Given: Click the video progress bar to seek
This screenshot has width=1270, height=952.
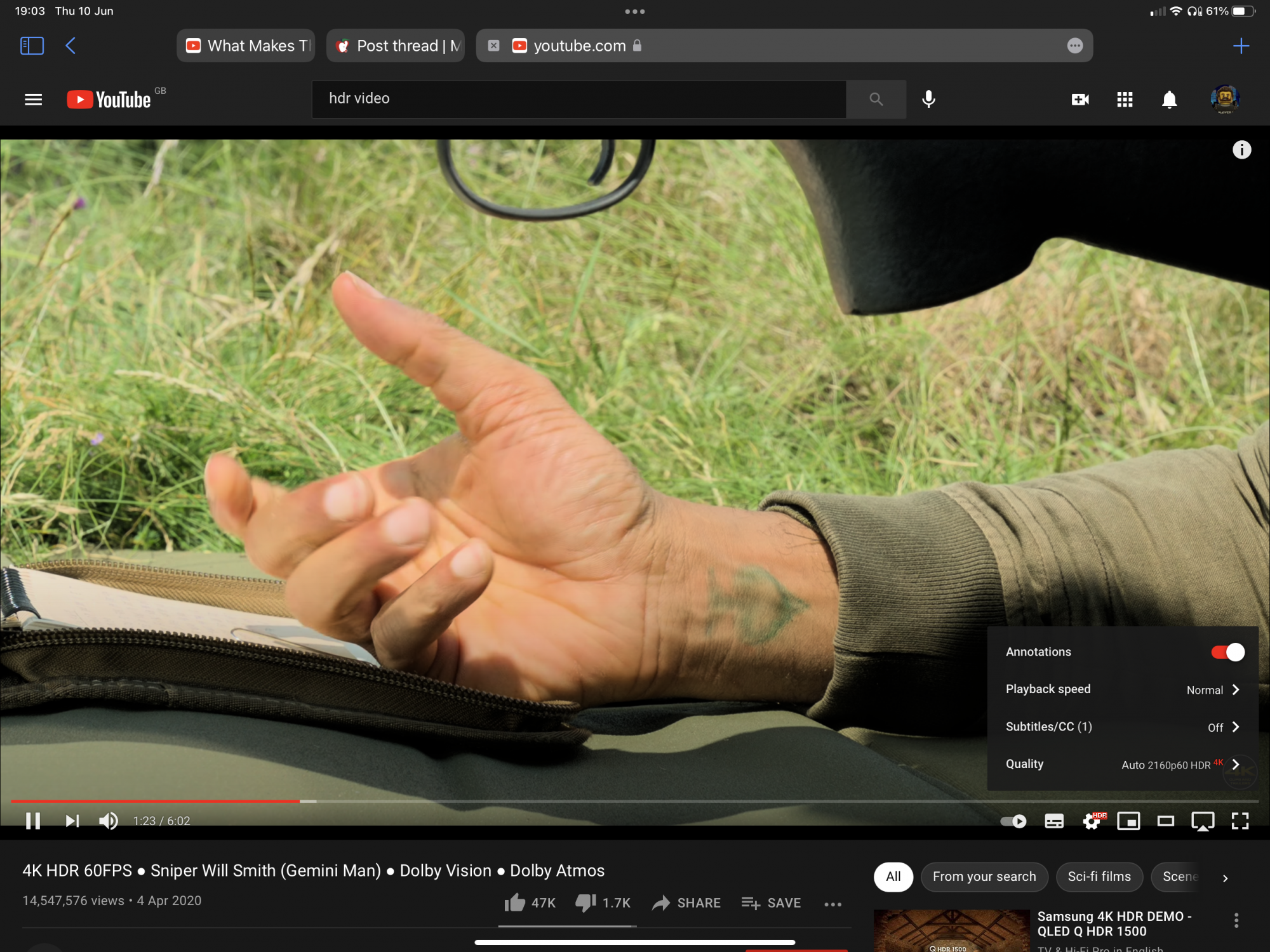Looking at the screenshot, I should pyautogui.click(x=635, y=801).
